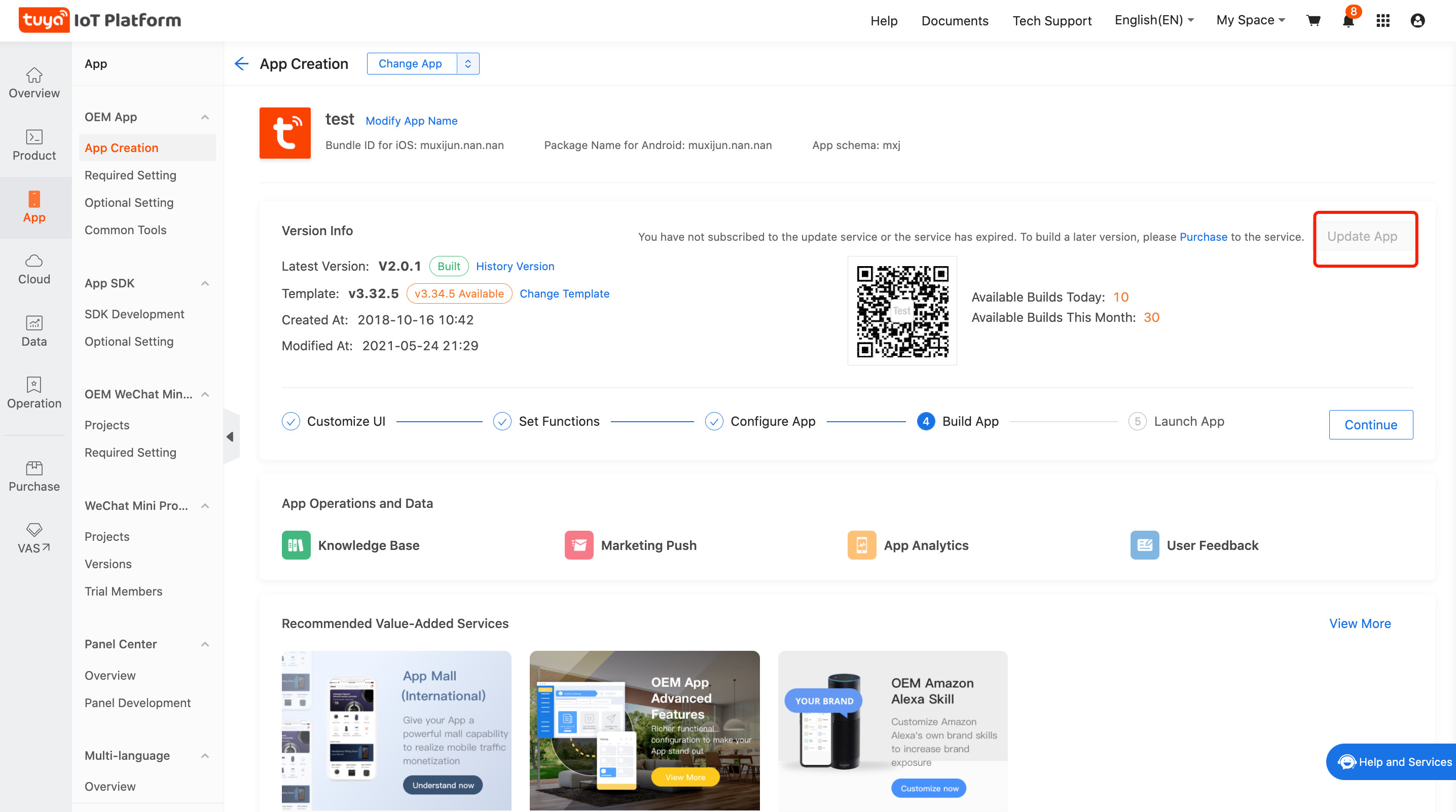This screenshot has width=1456, height=812.
Task: Open Help in top navigation
Action: coord(884,21)
